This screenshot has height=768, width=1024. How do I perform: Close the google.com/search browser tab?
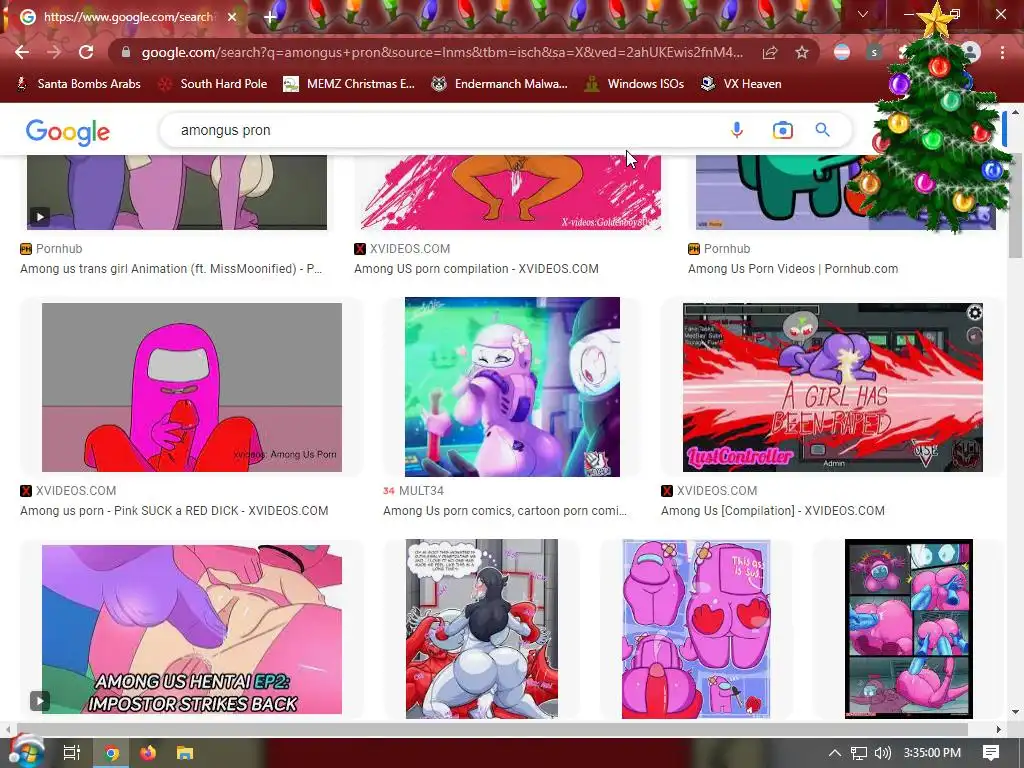[232, 17]
